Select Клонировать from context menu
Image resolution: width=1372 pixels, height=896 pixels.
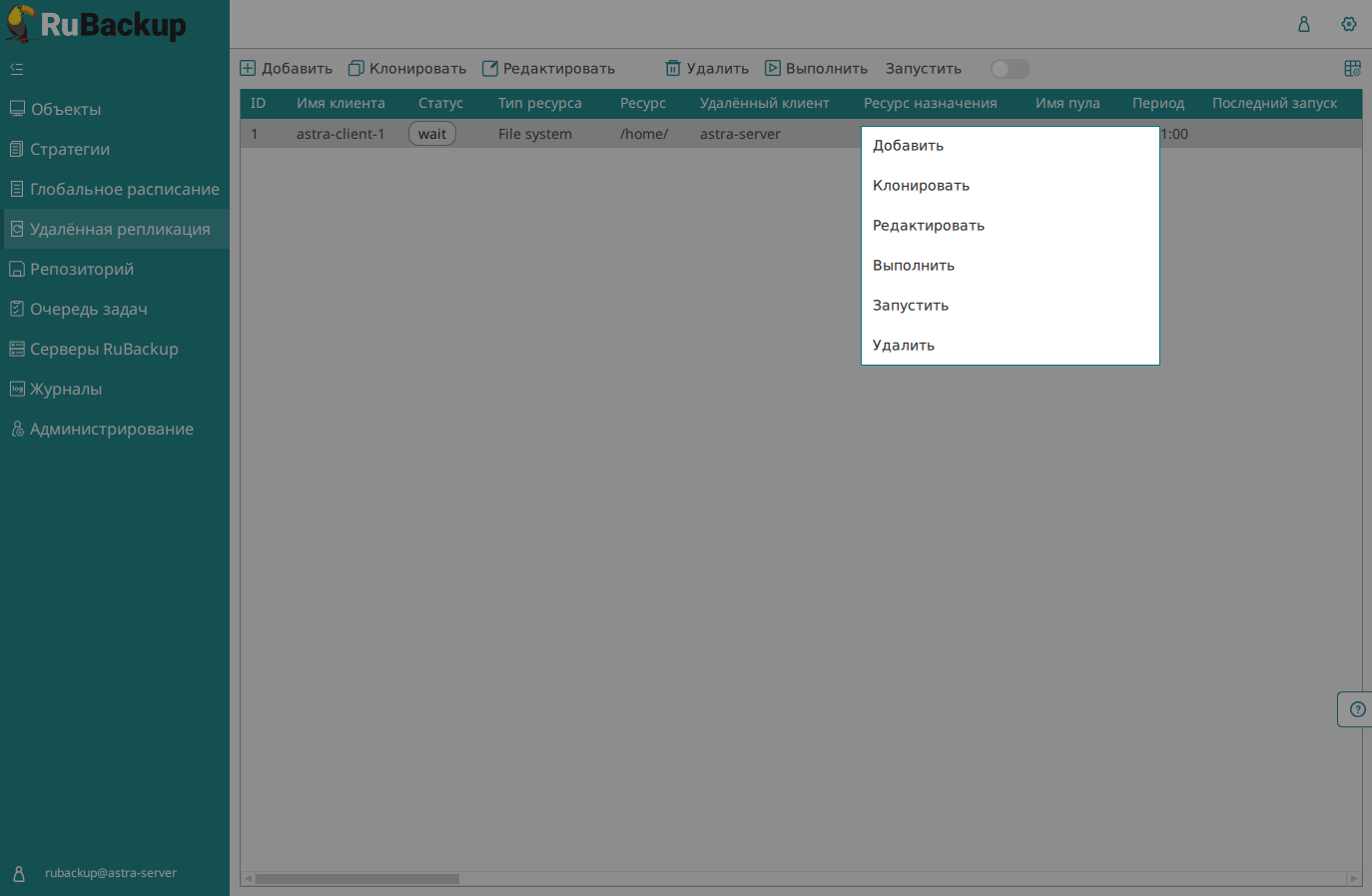[x=921, y=186]
